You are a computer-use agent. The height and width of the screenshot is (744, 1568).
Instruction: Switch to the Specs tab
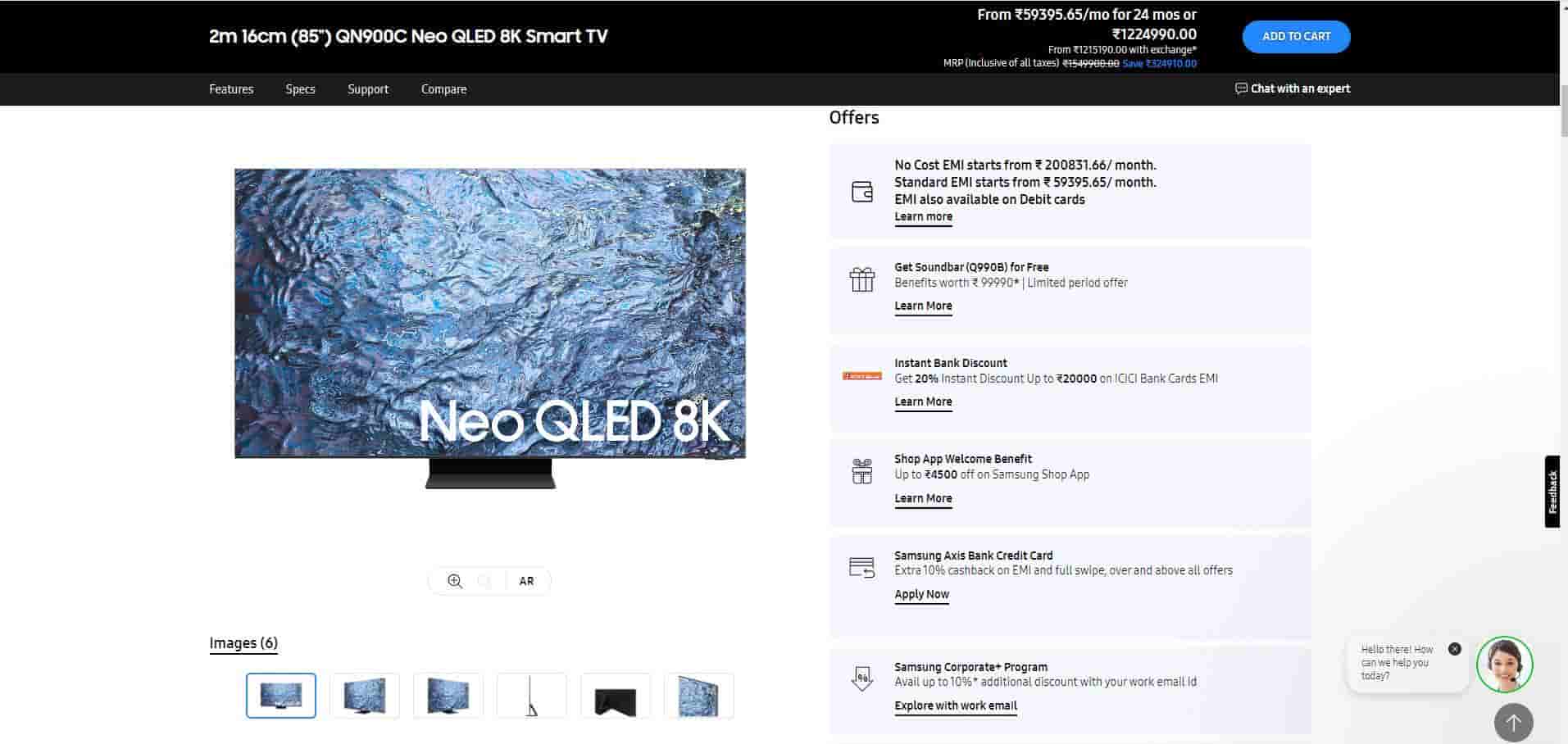pyautogui.click(x=300, y=89)
